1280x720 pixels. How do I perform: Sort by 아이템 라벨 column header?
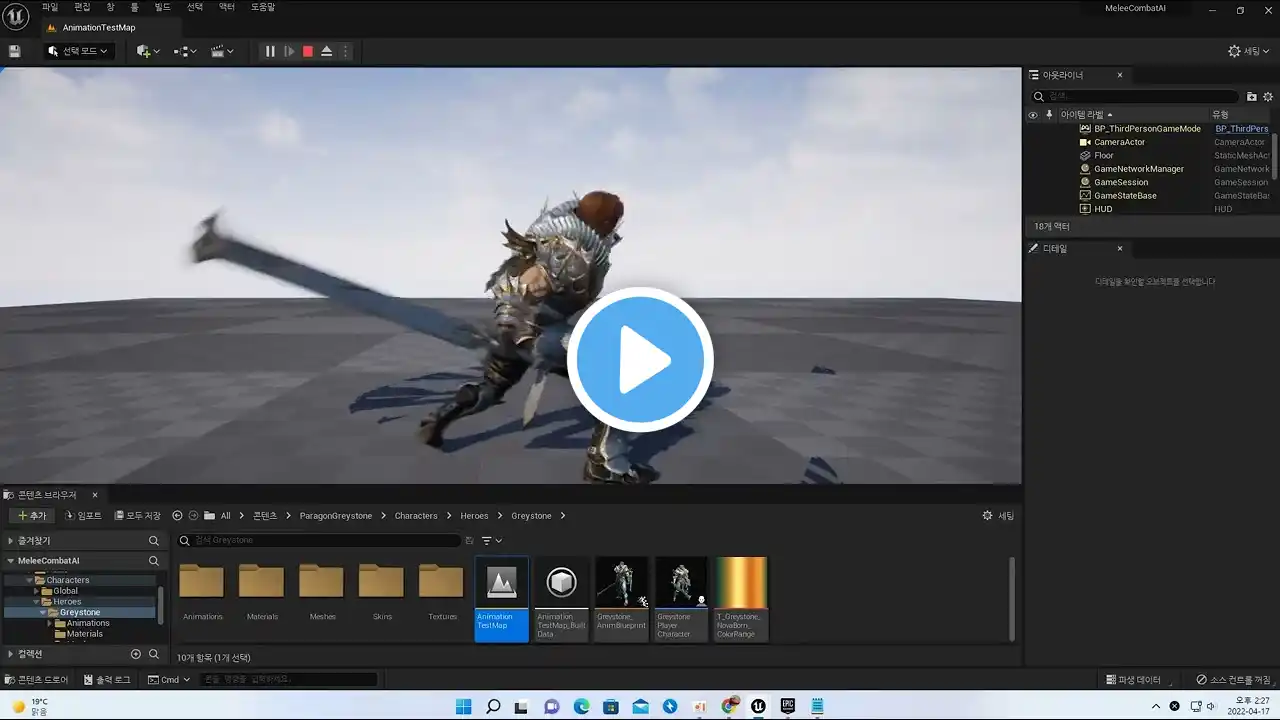click(x=1086, y=115)
